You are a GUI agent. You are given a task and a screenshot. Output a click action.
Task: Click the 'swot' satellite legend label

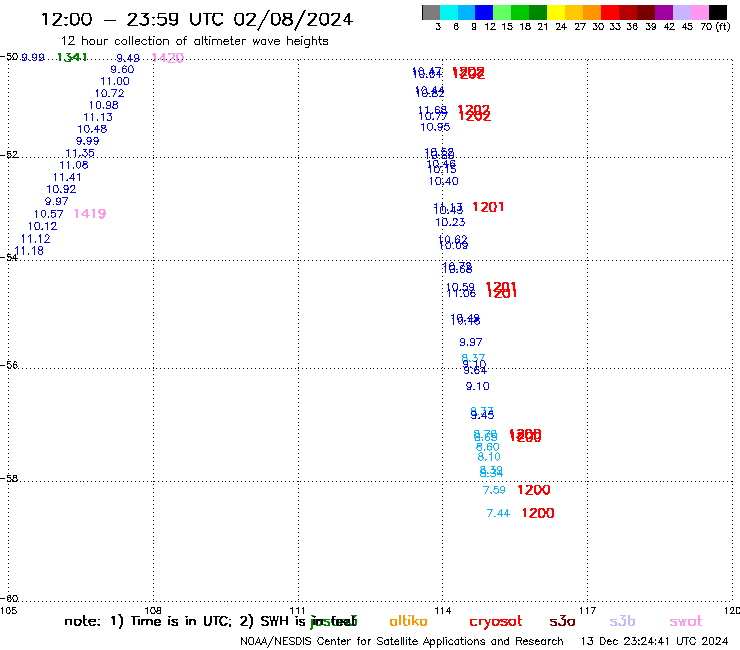686,621
